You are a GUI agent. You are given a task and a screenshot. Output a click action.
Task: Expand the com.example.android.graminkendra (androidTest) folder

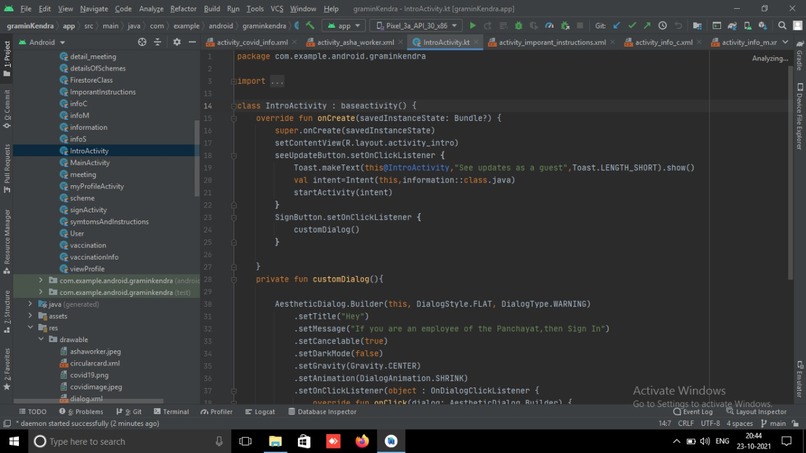[x=41, y=280]
